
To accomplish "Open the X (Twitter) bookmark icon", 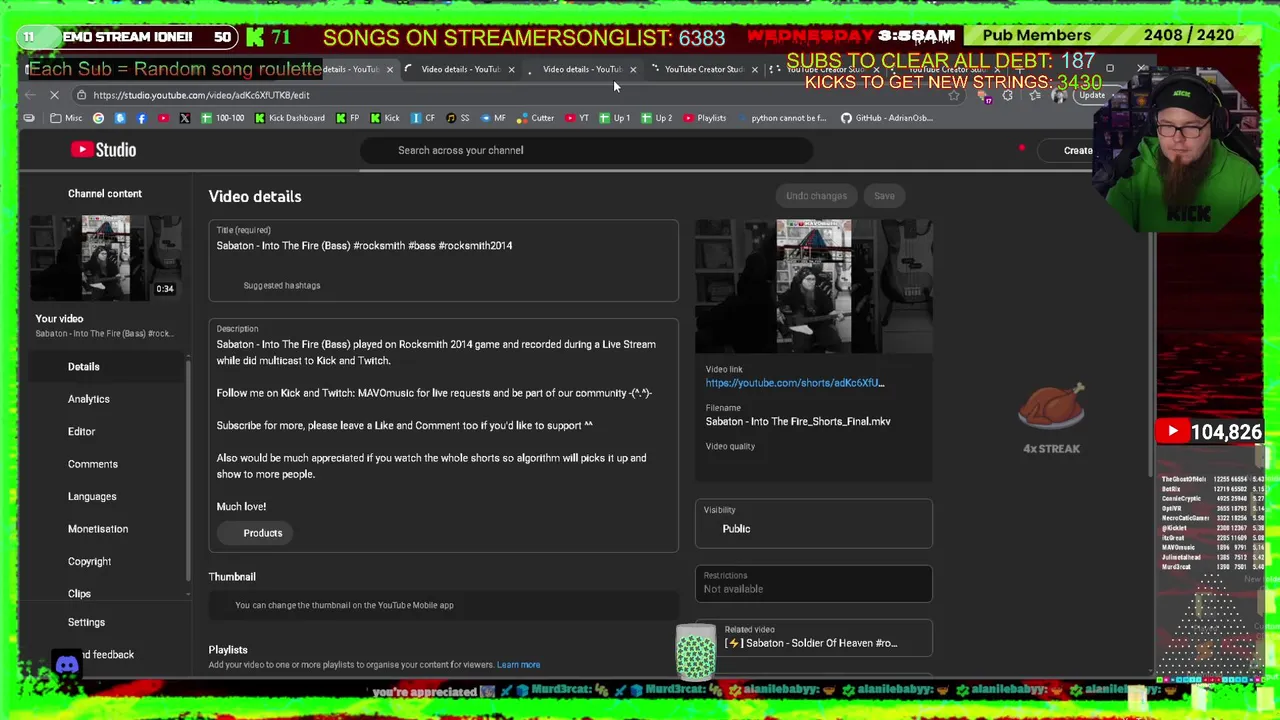I will (x=184, y=118).
